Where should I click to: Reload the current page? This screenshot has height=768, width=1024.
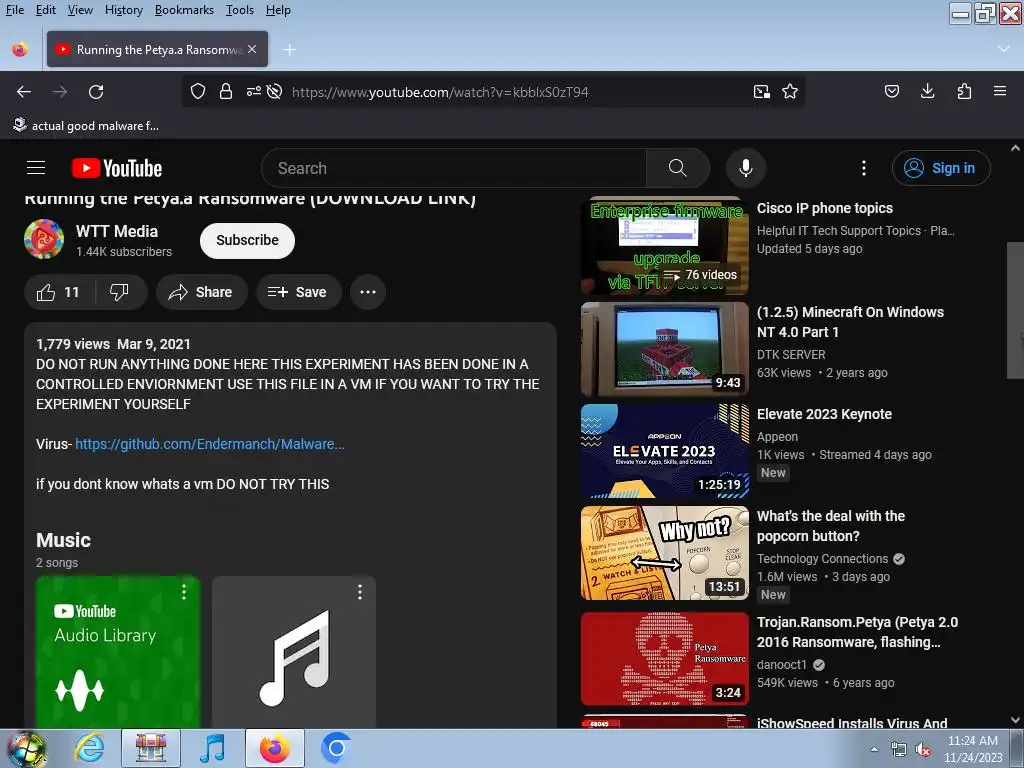(x=96, y=92)
